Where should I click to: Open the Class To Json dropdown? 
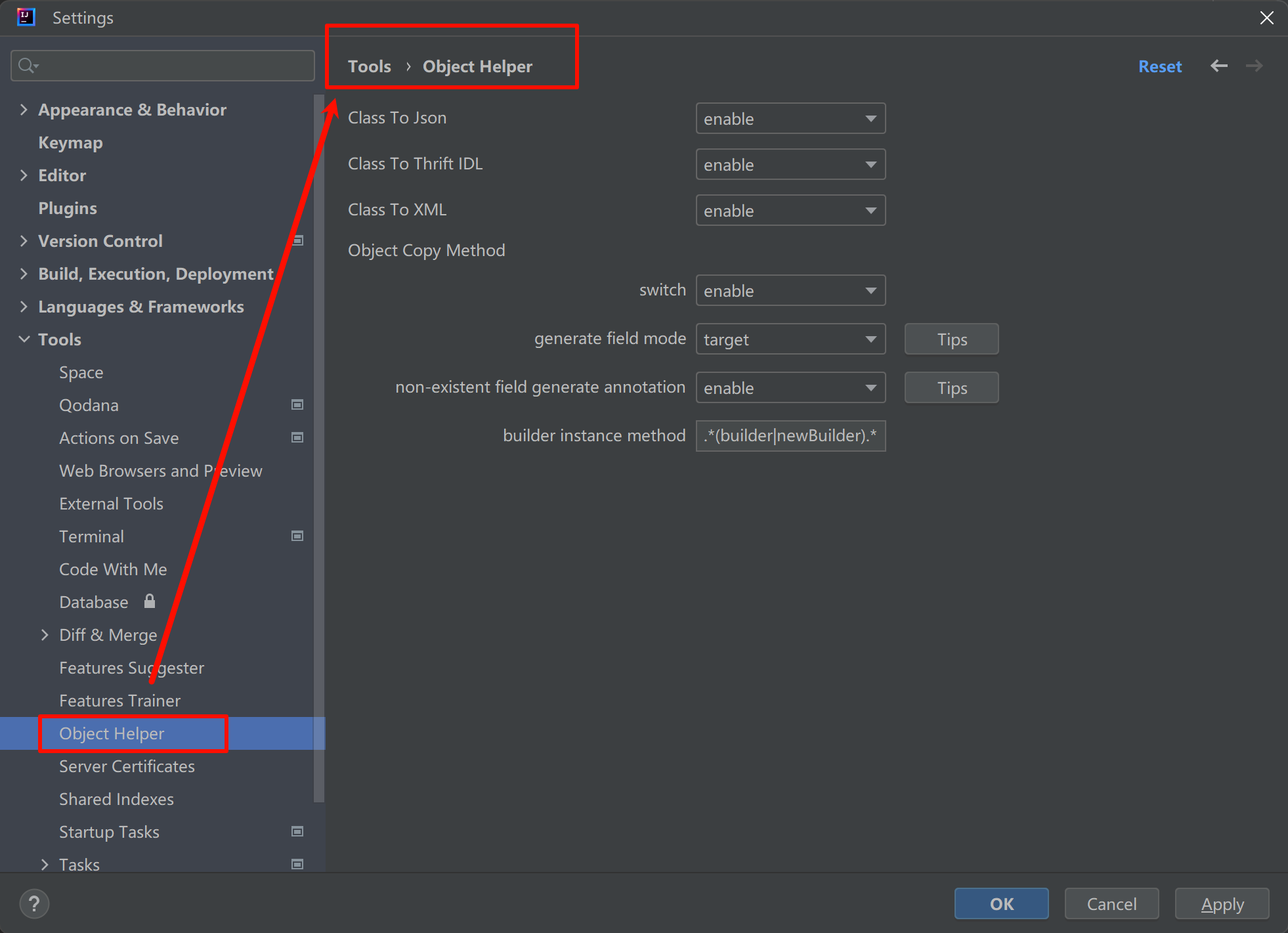point(790,119)
